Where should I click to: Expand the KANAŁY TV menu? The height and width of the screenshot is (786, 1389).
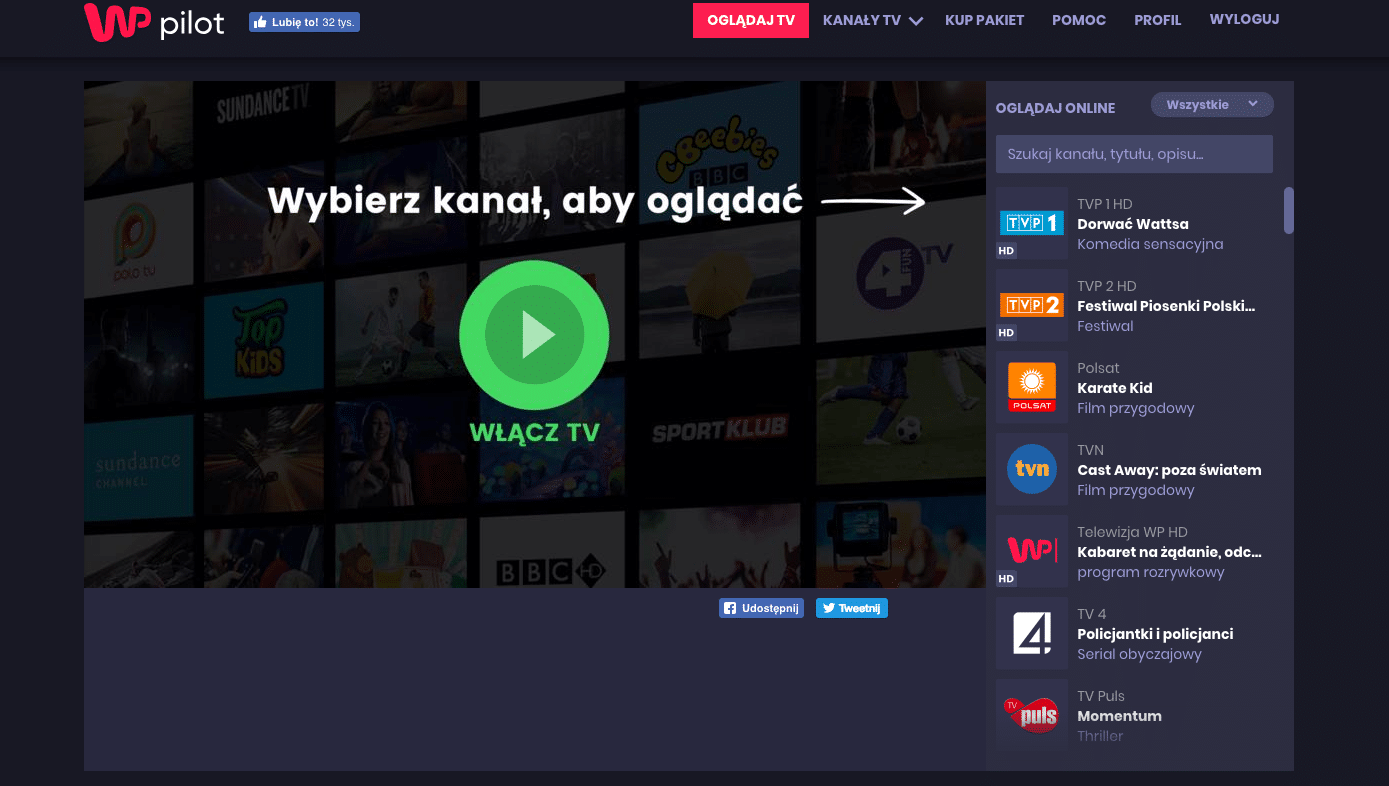point(872,20)
